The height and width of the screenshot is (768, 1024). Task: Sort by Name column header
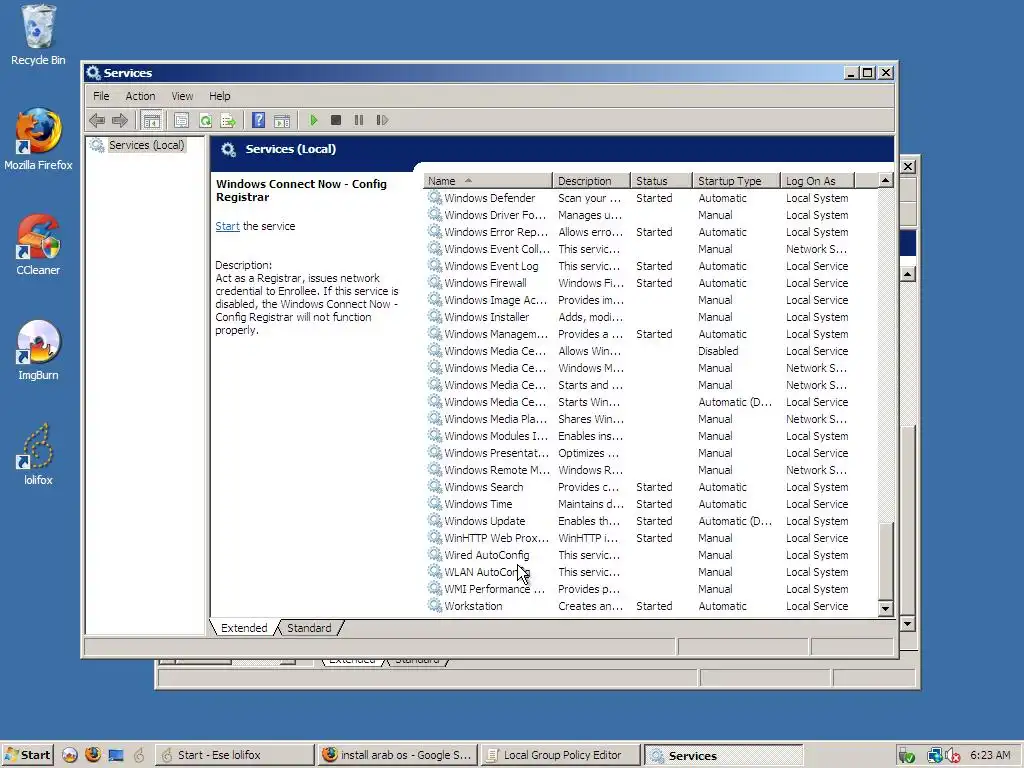coord(487,181)
